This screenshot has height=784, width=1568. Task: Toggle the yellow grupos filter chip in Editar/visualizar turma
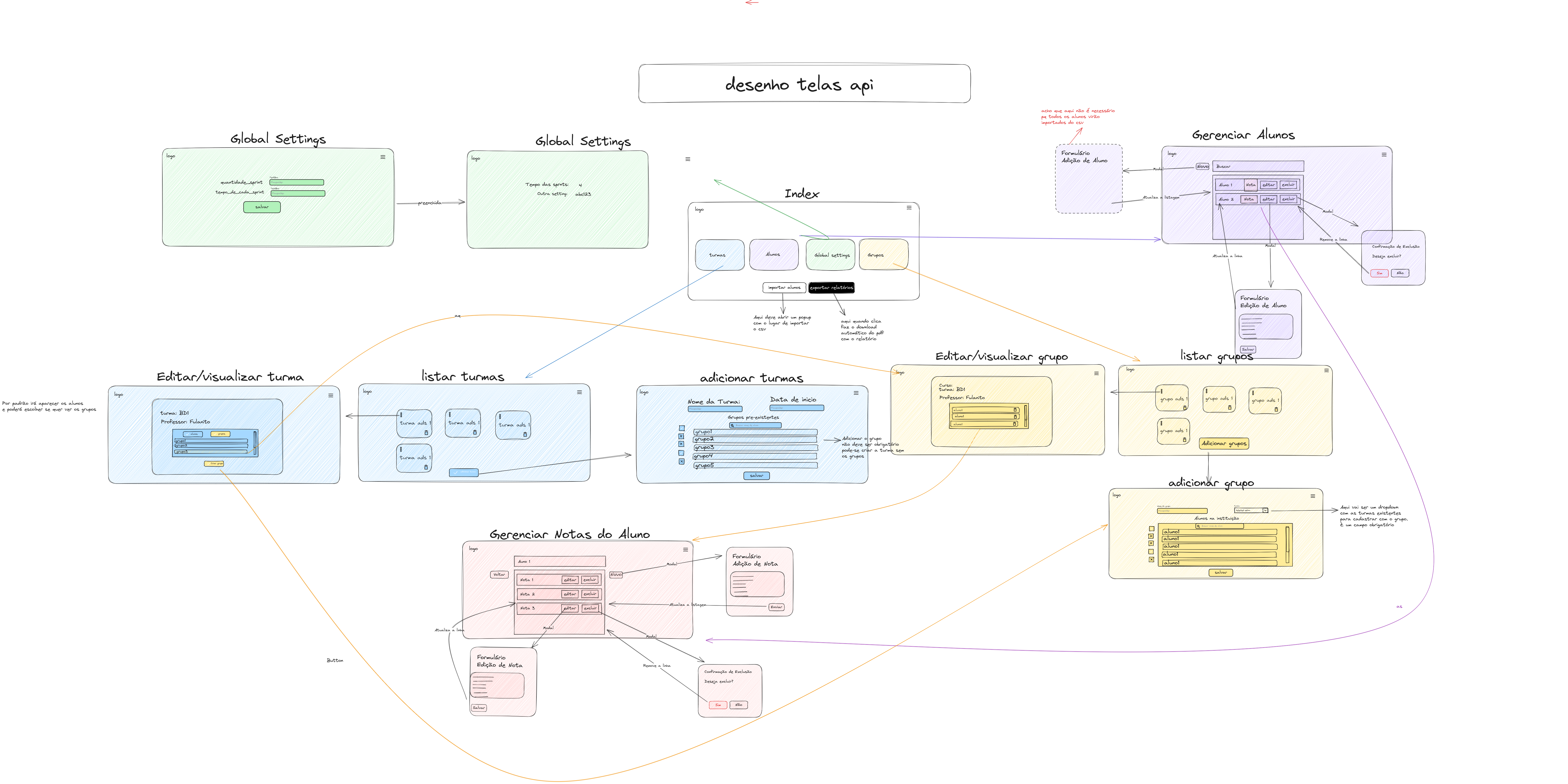(220, 434)
